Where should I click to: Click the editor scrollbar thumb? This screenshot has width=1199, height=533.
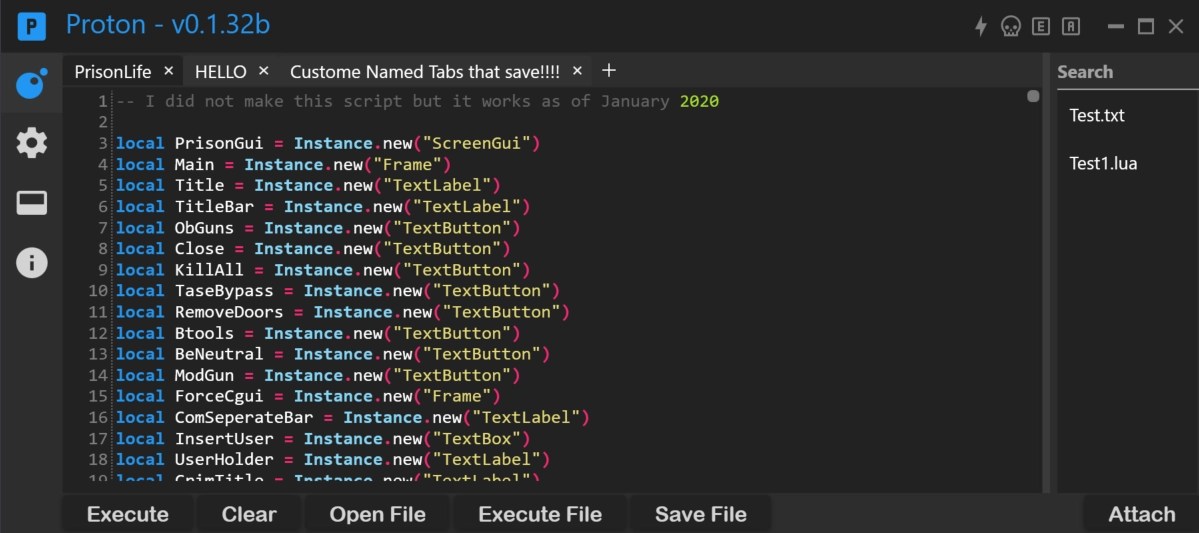1033,96
